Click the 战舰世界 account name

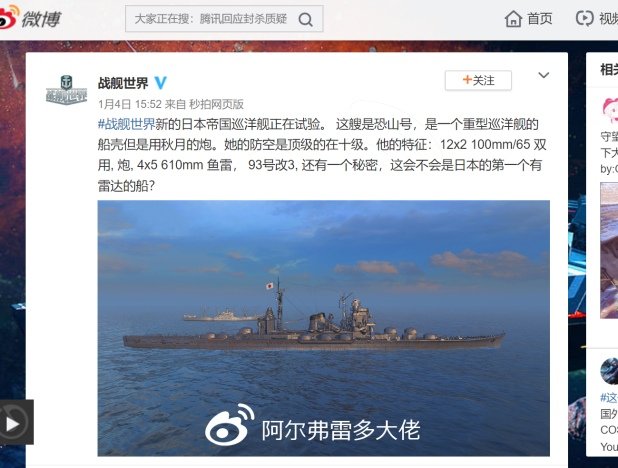coord(123,83)
